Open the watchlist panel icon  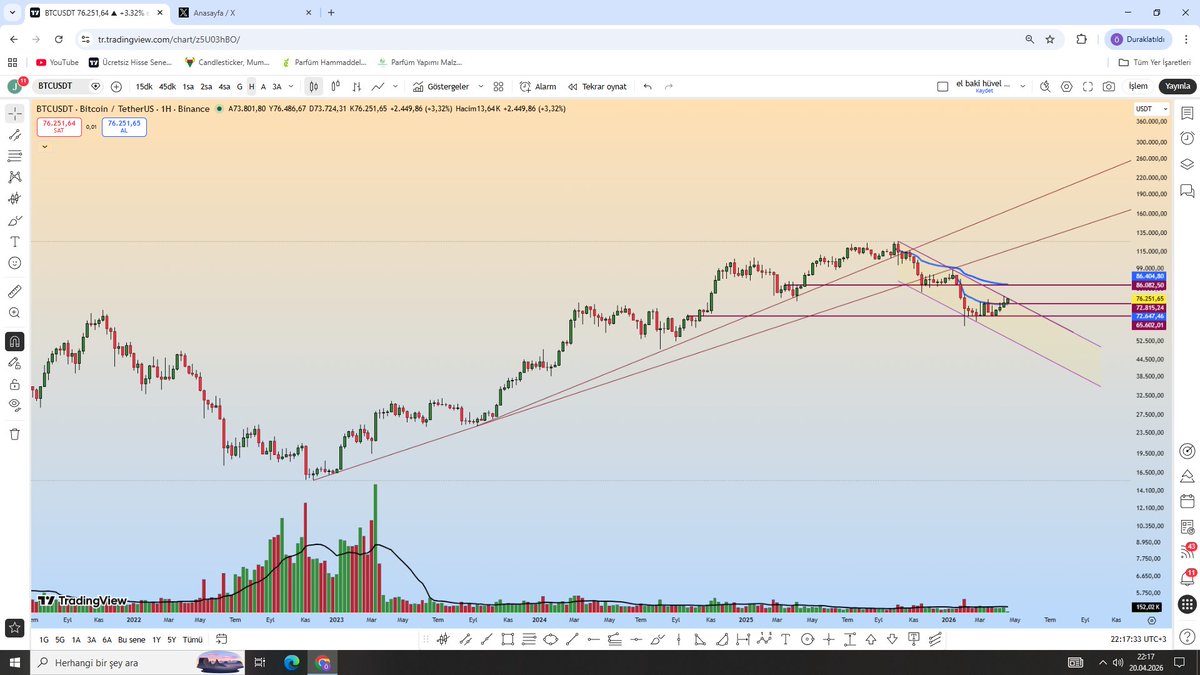(1186, 114)
